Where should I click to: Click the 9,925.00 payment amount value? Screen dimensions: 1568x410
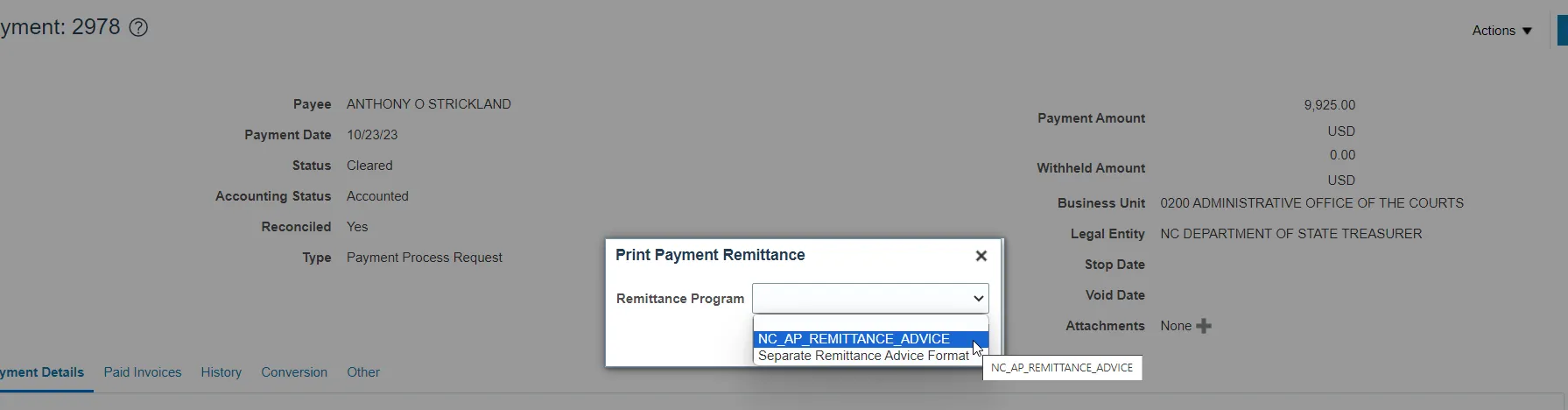click(x=1329, y=105)
